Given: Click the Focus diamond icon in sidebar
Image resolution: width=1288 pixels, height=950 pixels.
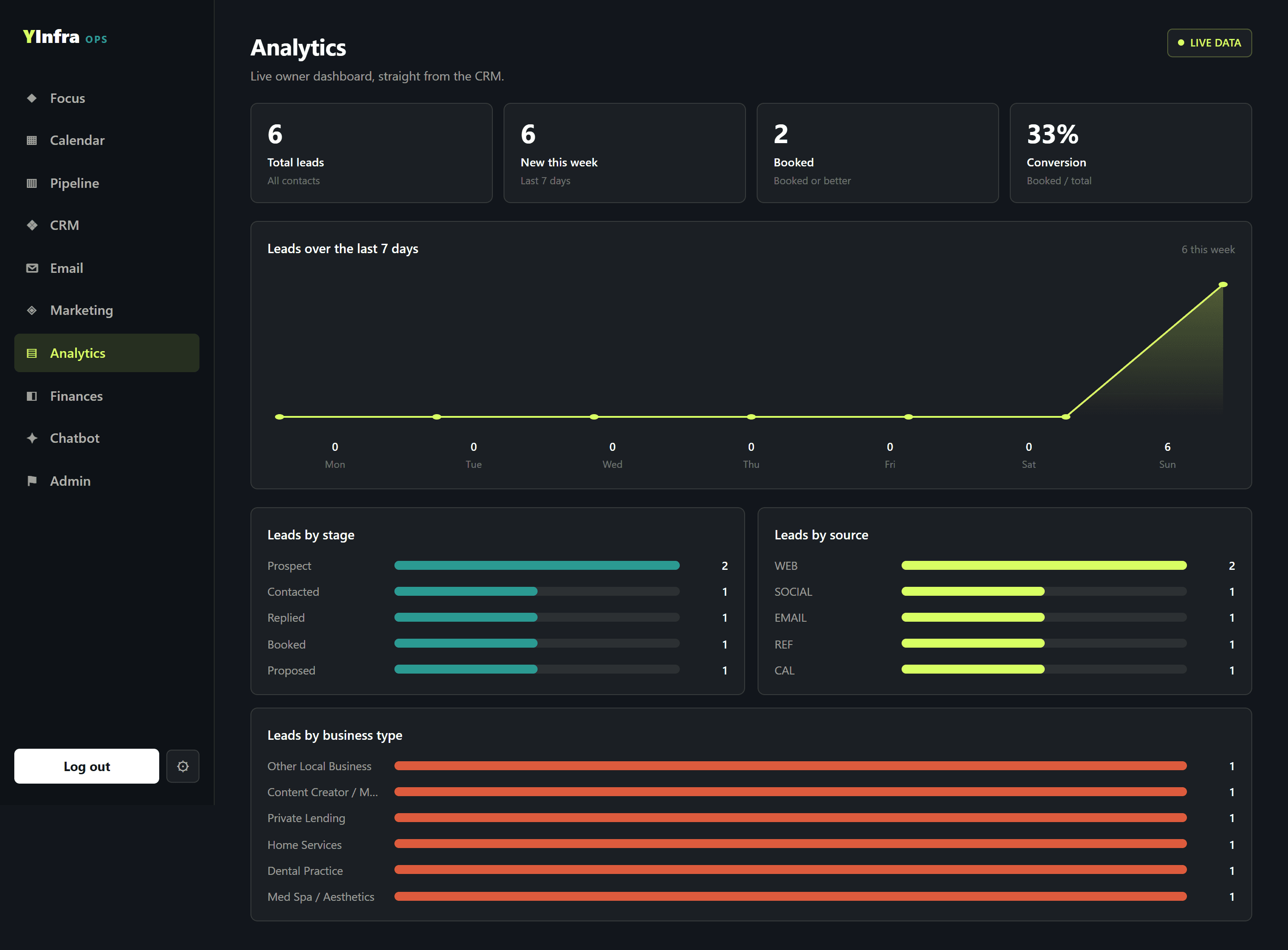Looking at the screenshot, I should [32, 98].
